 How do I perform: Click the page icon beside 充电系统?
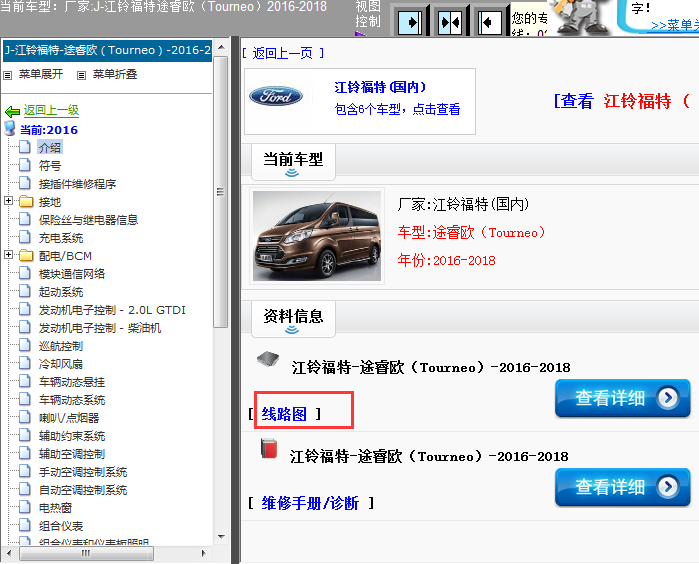tap(25, 237)
